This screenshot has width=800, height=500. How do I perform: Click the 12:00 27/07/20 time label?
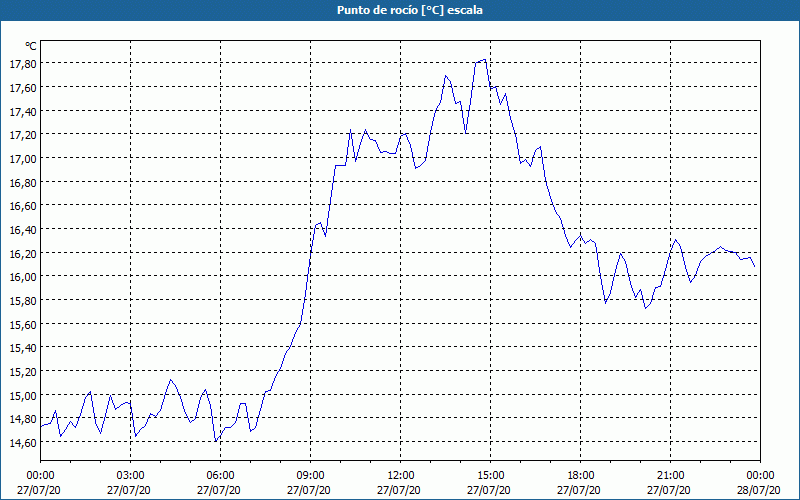pos(399,483)
